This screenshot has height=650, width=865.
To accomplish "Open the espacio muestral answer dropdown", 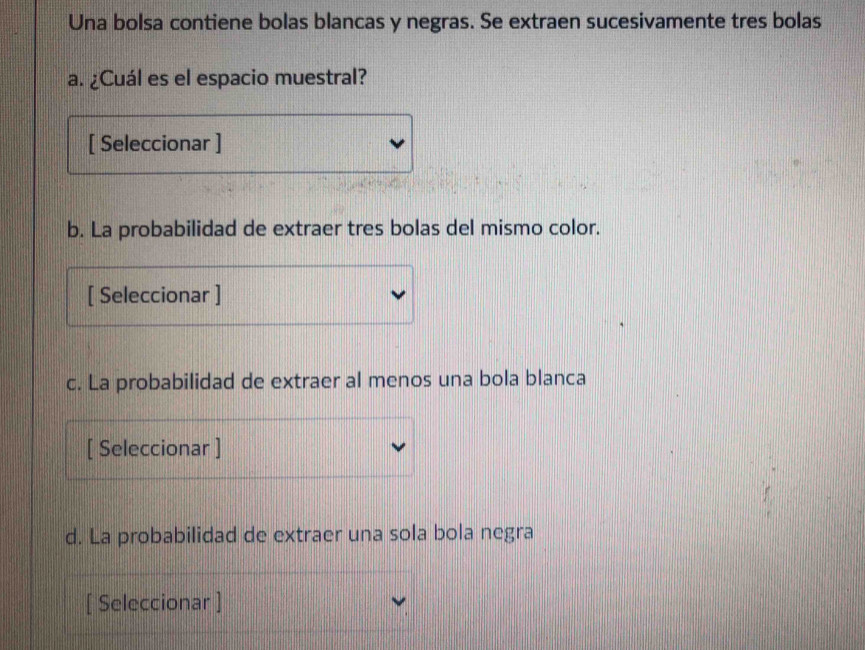I will pos(240,144).
